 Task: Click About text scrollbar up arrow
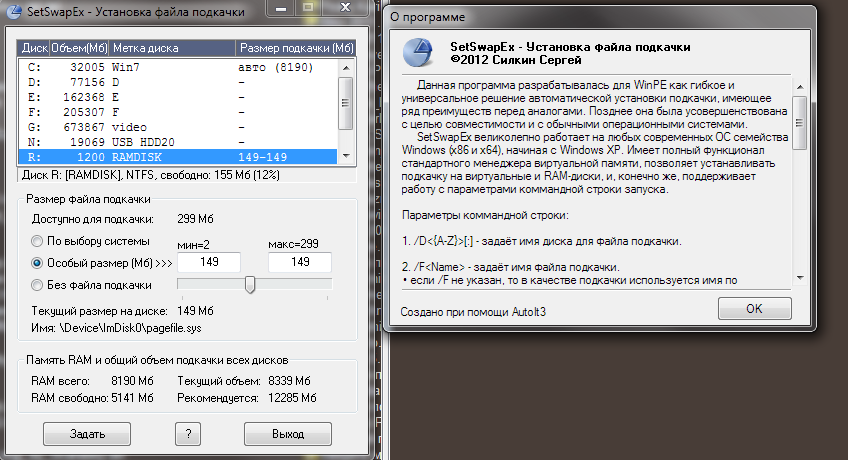(x=800, y=87)
